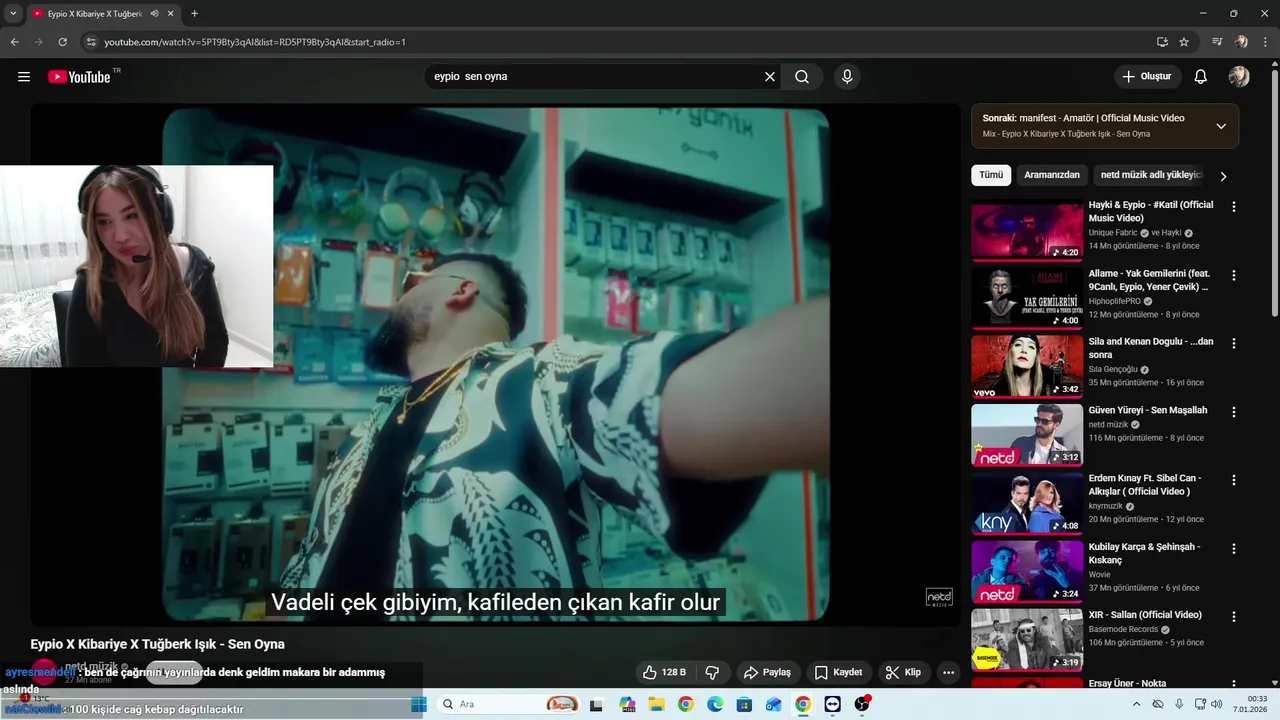Open options for Erdem Kınay Alkışlar video
Image resolution: width=1280 pixels, height=720 pixels.
(1233, 480)
